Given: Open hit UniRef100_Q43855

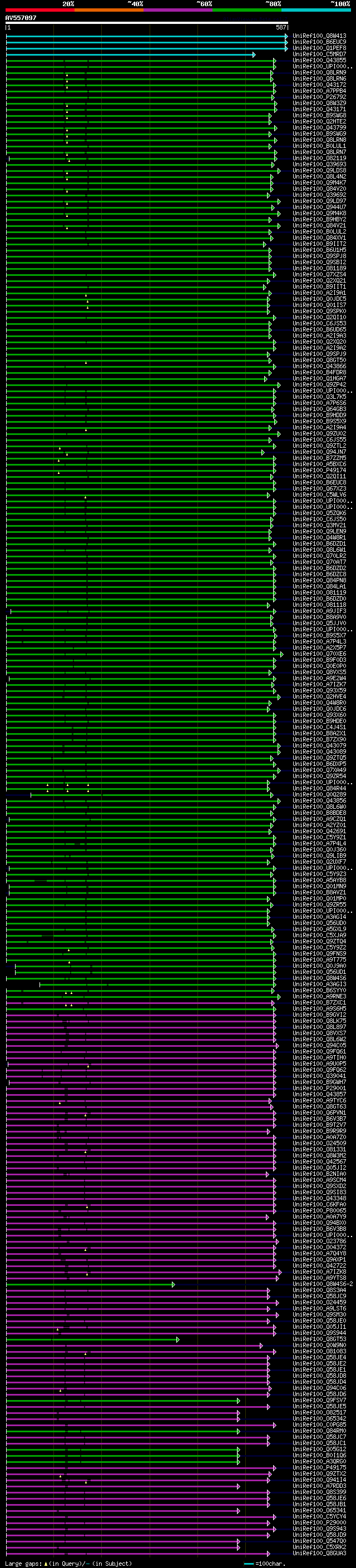Looking at the screenshot, I should click(x=319, y=60).
